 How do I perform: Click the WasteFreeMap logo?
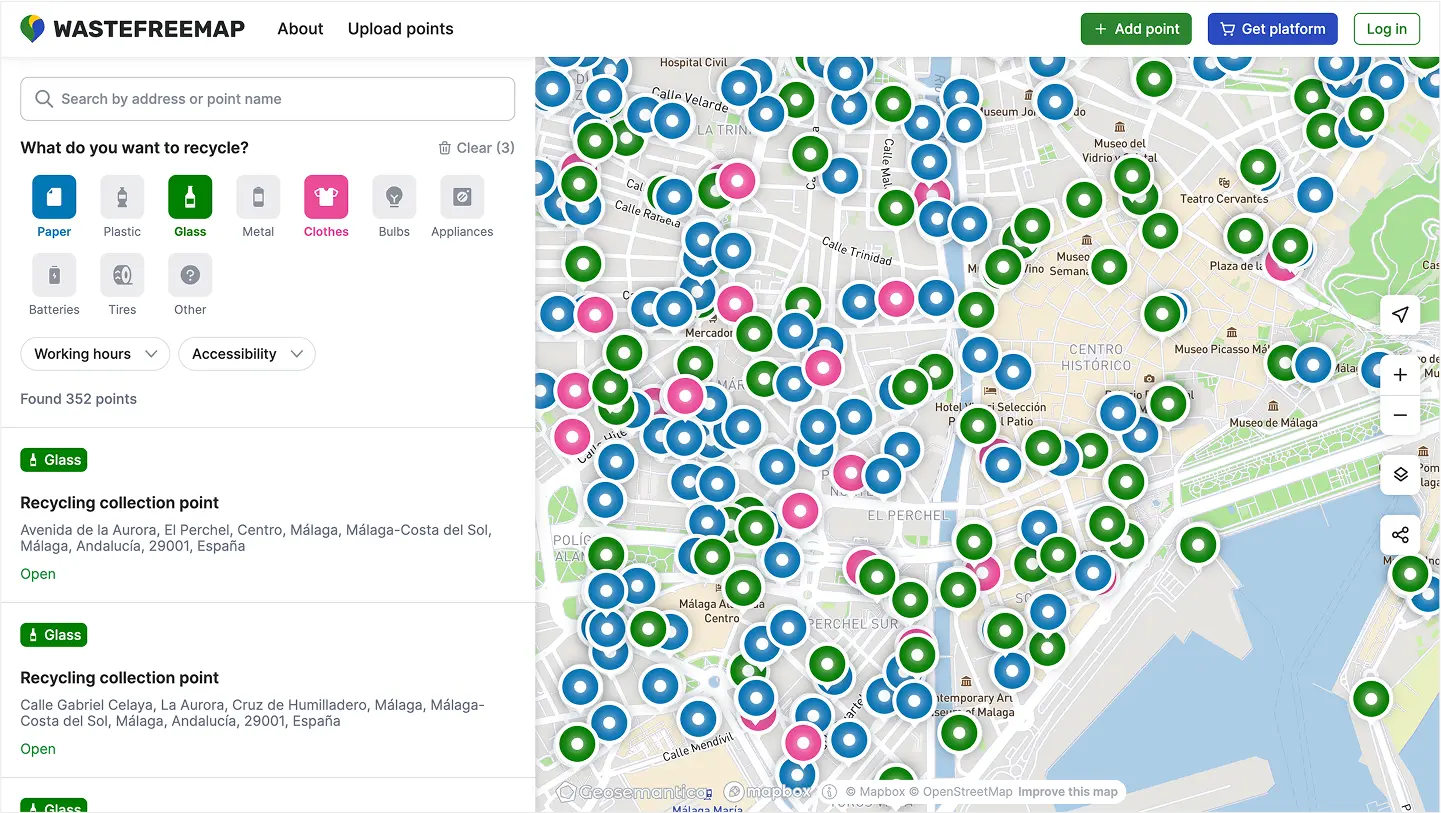coord(132,29)
